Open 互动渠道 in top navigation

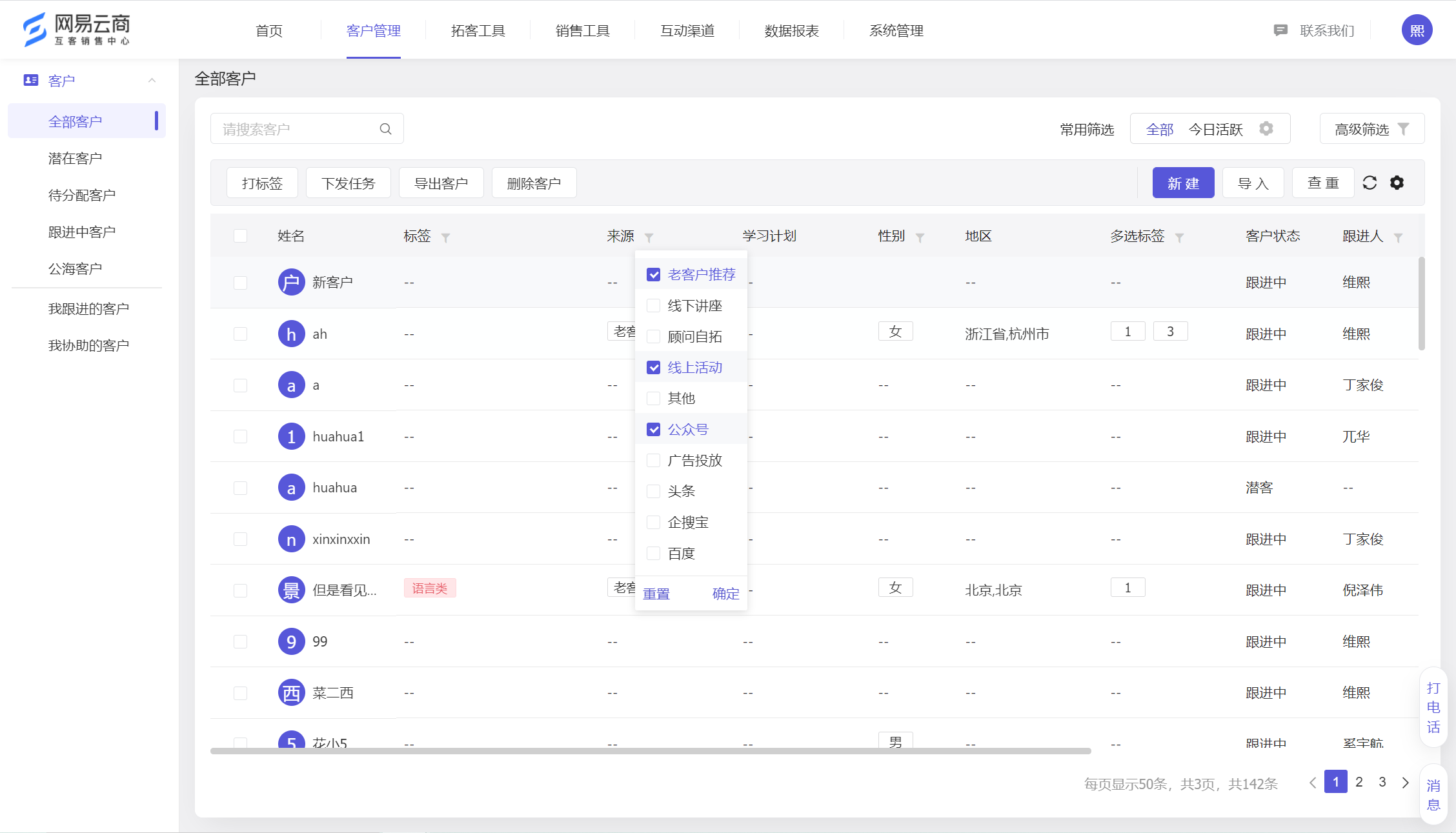point(687,30)
